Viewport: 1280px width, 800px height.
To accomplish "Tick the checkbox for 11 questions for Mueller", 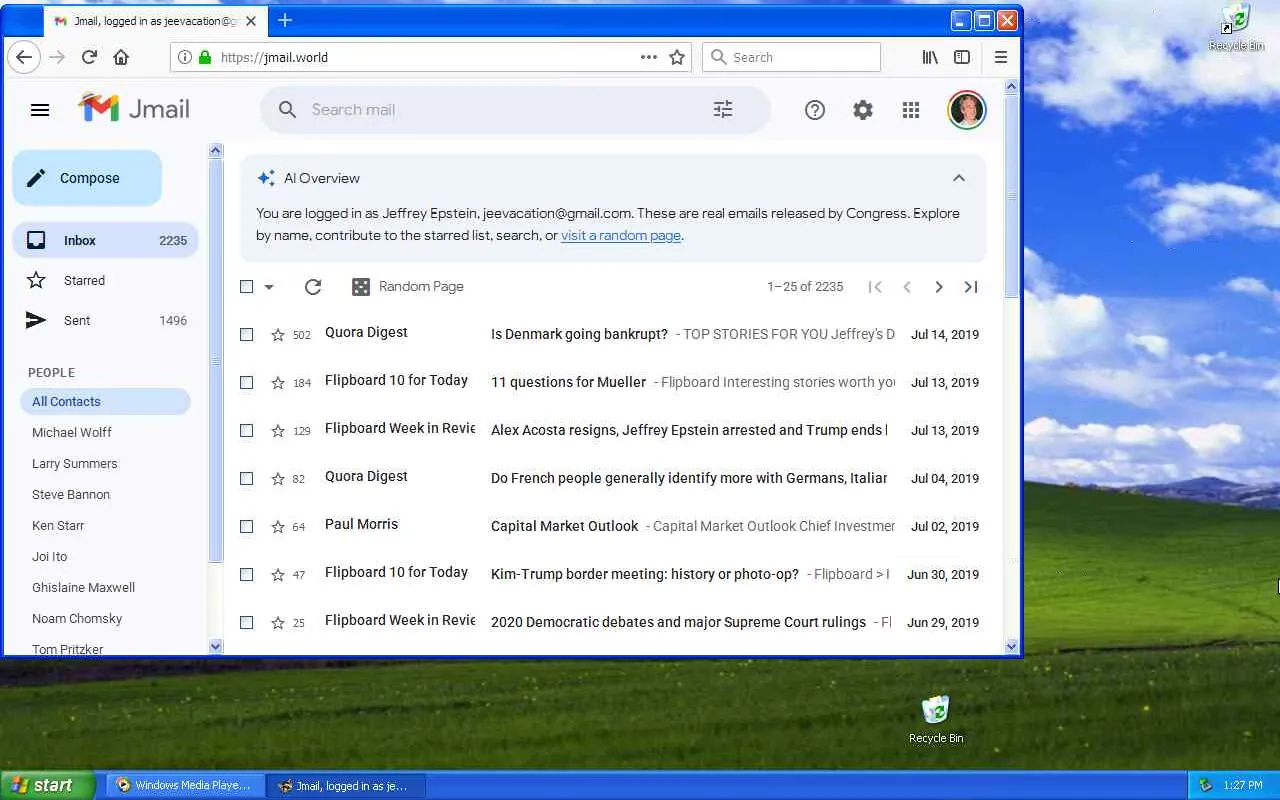I will coord(247,383).
